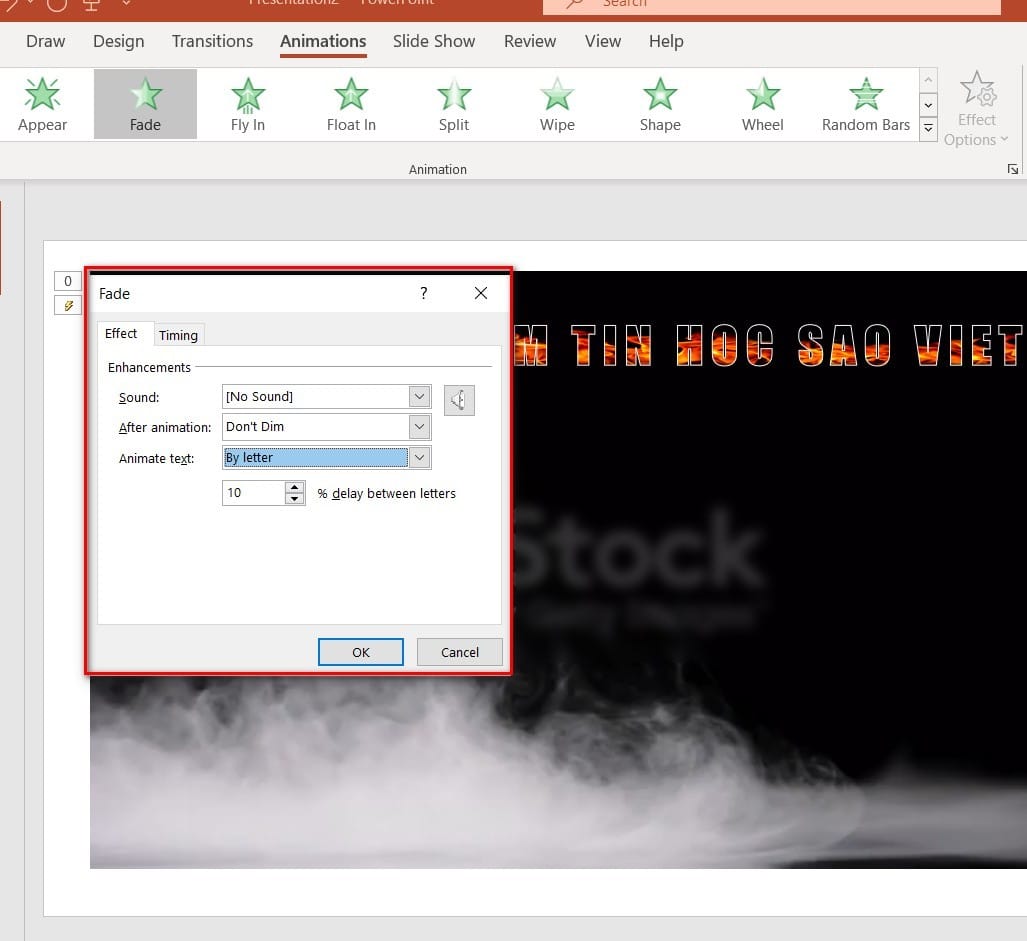Open the Animate text dropdown
The image size is (1027, 941).
point(419,457)
